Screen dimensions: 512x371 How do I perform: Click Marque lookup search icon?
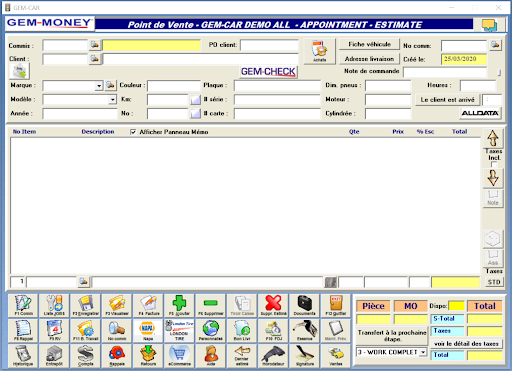[110, 85]
